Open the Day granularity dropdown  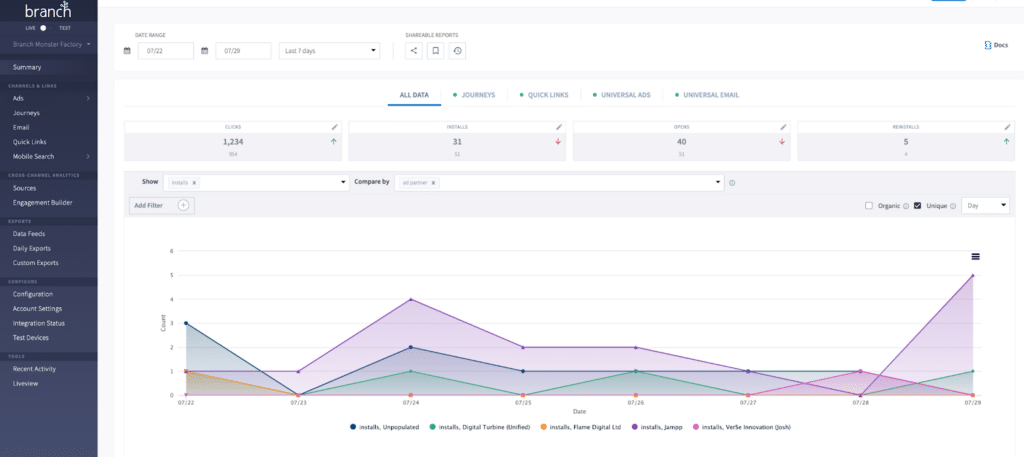[x=985, y=205]
